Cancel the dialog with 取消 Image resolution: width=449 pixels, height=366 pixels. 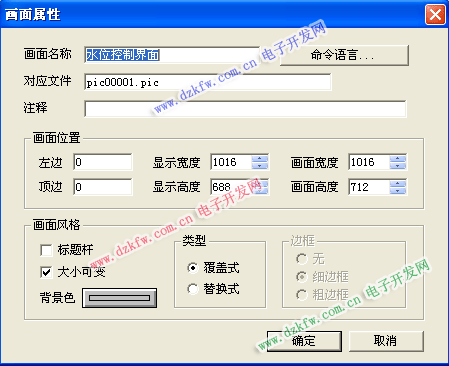(x=386, y=341)
